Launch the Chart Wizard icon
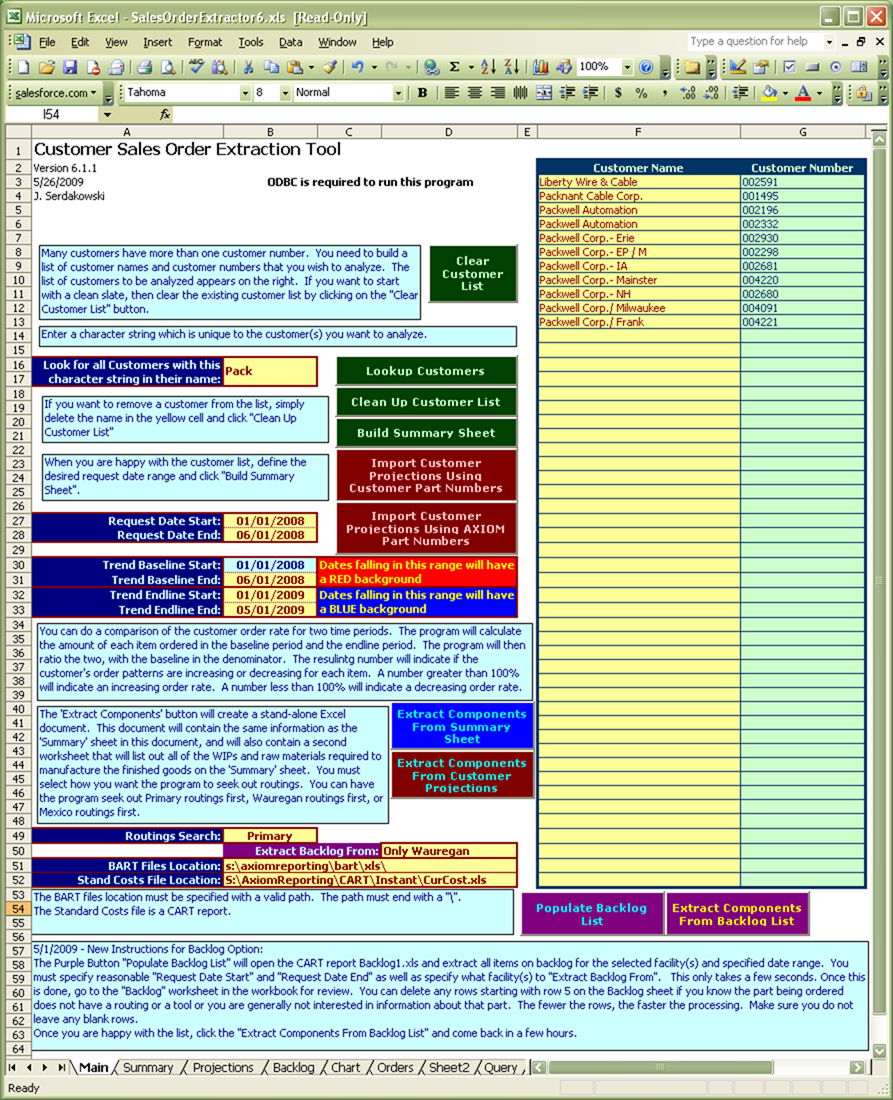The width and height of the screenshot is (893, 1100). tap(540, 67)
